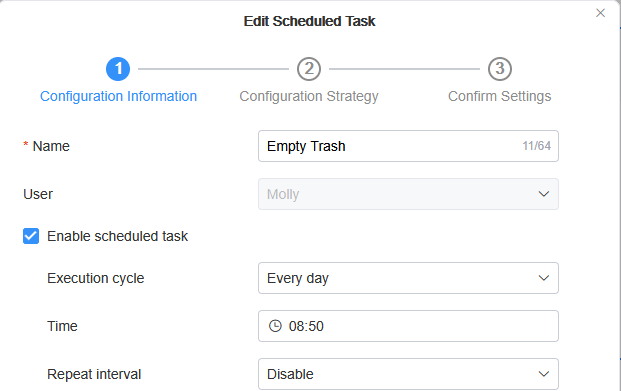Click the step 3 circle icon

pos(500,69)
